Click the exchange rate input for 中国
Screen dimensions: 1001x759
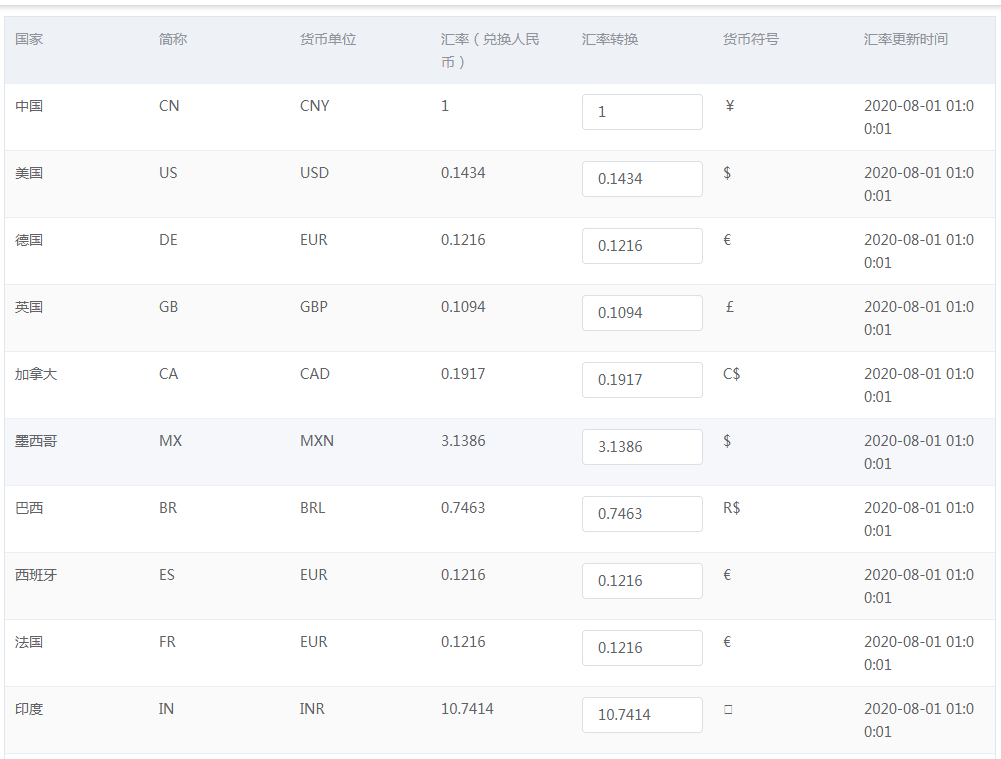(642, 112)
